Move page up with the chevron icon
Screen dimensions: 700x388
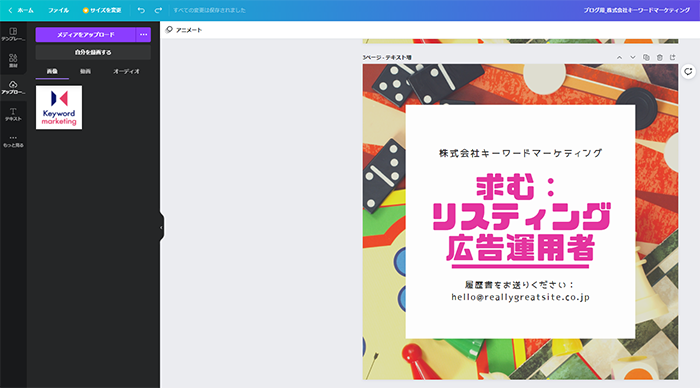[x=619, y=57]
